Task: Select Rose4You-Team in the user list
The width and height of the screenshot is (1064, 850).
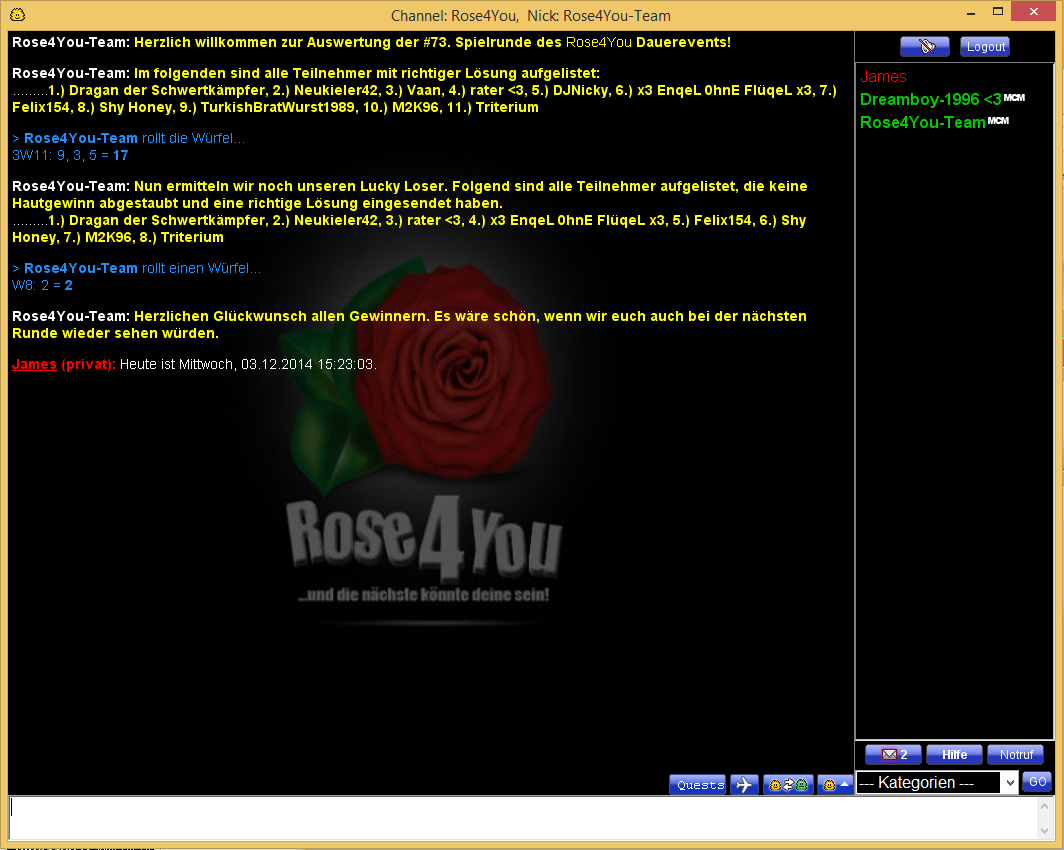Action: click(x=922, y=122)
